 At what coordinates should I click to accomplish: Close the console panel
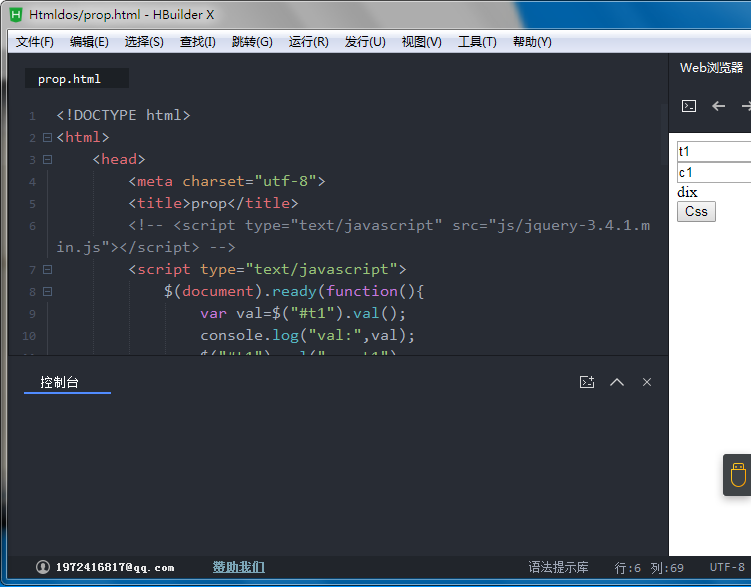point(647,382)
